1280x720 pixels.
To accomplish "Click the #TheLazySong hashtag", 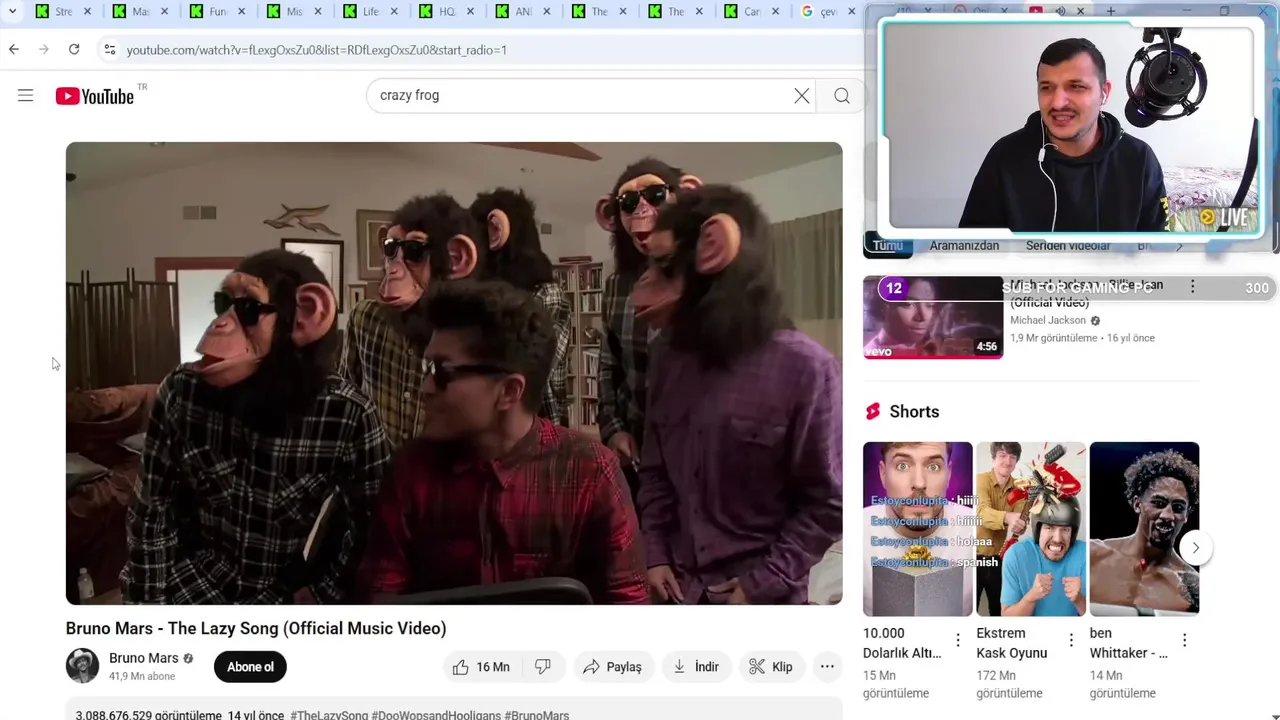I will [x=329, y=715].
